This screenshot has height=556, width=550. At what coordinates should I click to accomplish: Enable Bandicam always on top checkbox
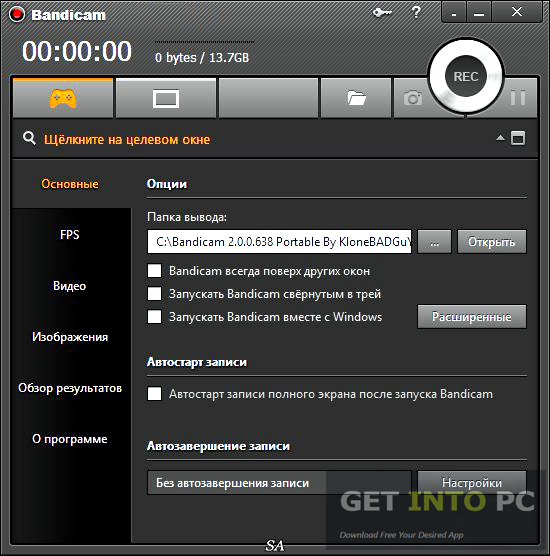pos(155,271)
